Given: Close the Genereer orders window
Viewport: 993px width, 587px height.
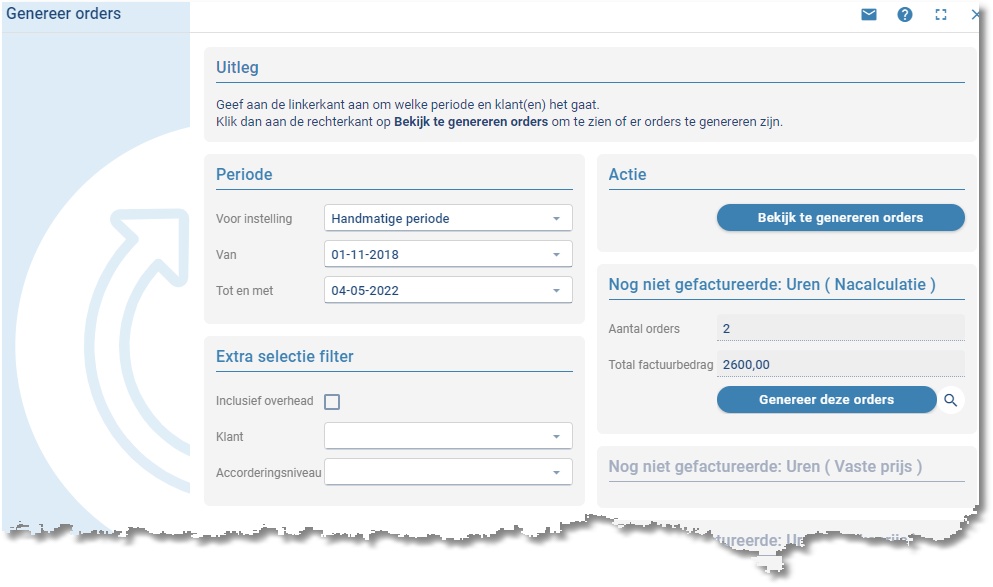Looking at the screenshot, I should point(977,15).
